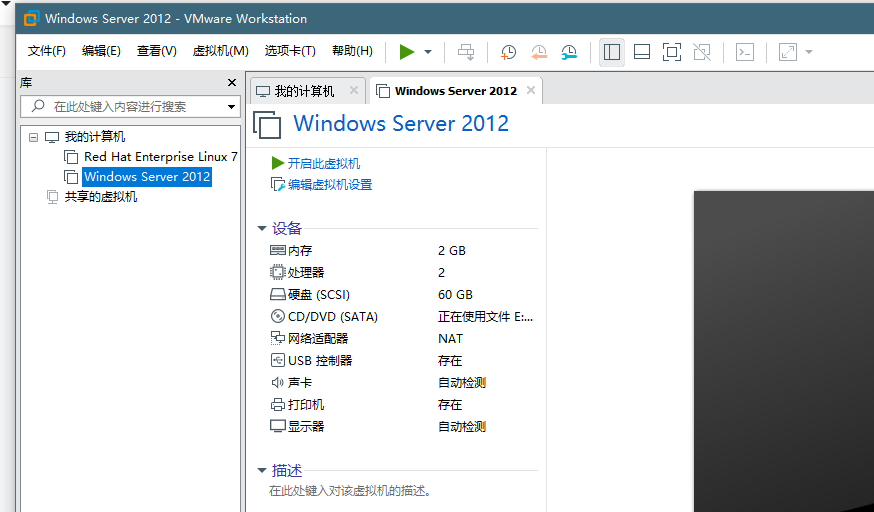Image resolution: width=874 pixels, height=512 pixels.
Task: Select 我的计算机 in the library tree
Action: pos(95,136)
